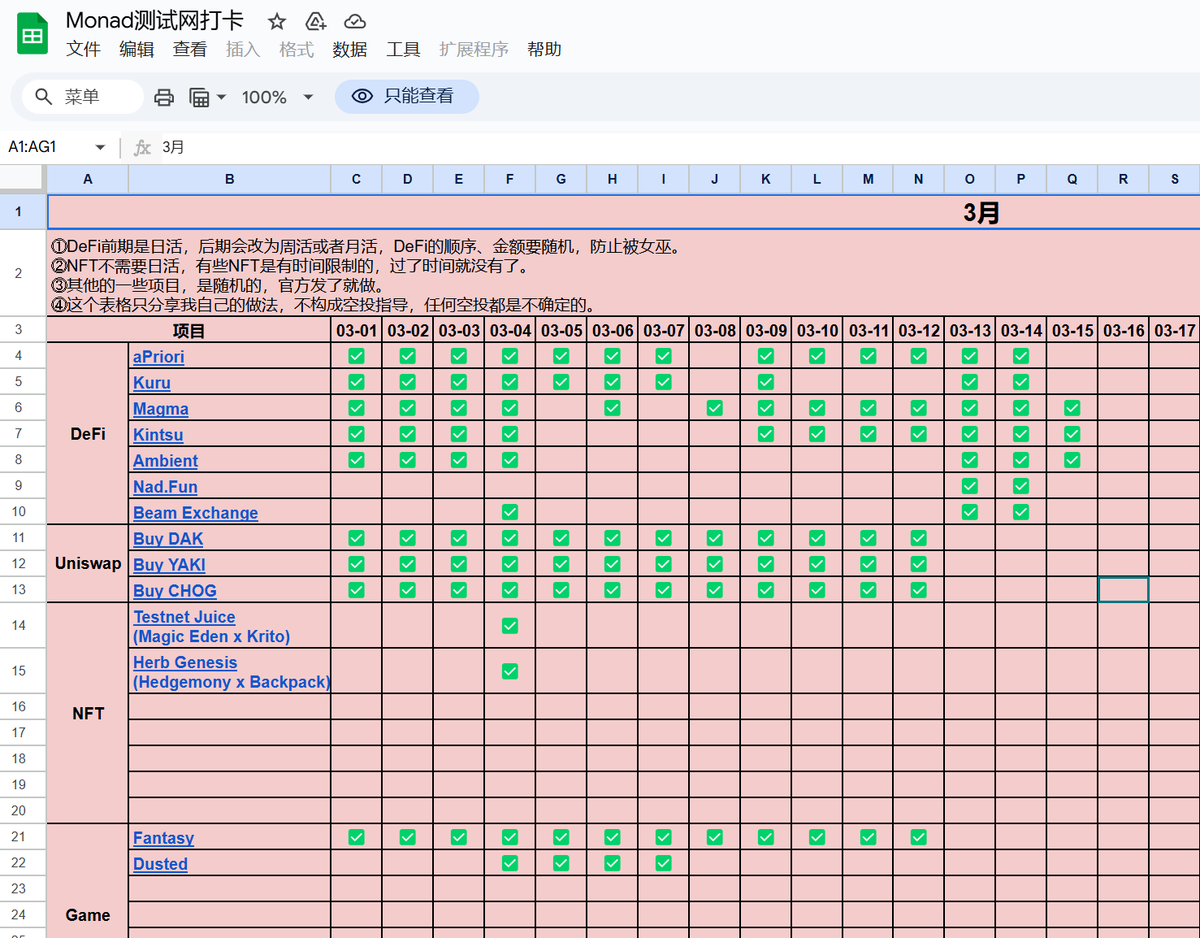1200x938 pixels.
Task: Open the Buy CHOG link
Action: click(175, 591)
